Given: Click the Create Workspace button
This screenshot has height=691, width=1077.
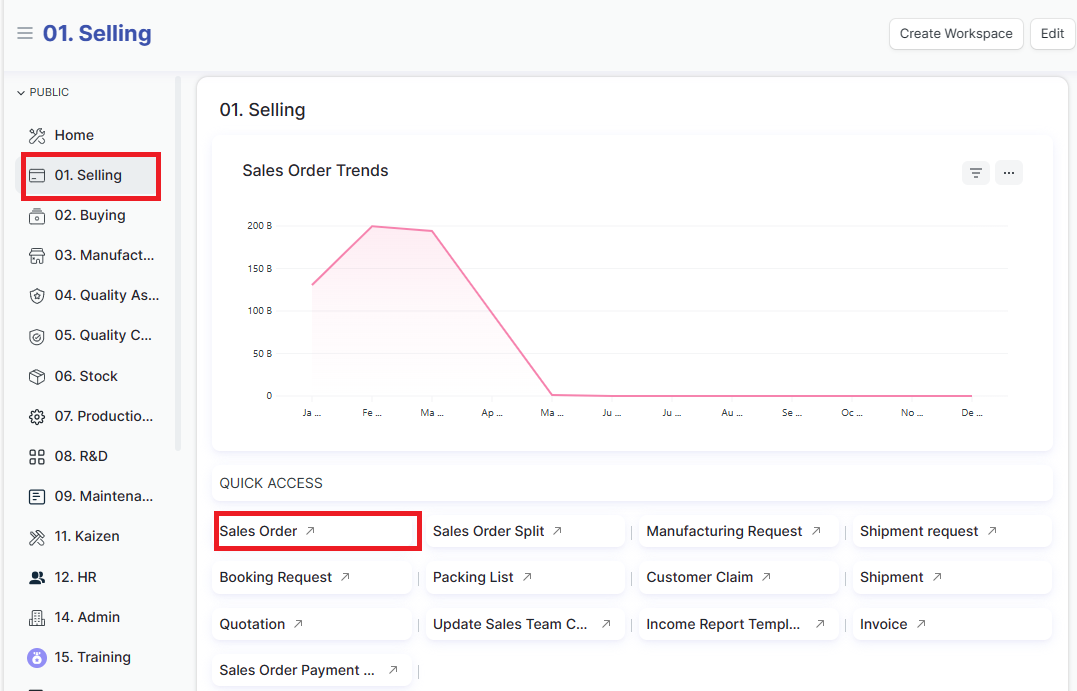Looking at the screenshot, I should tap(955, 33).
